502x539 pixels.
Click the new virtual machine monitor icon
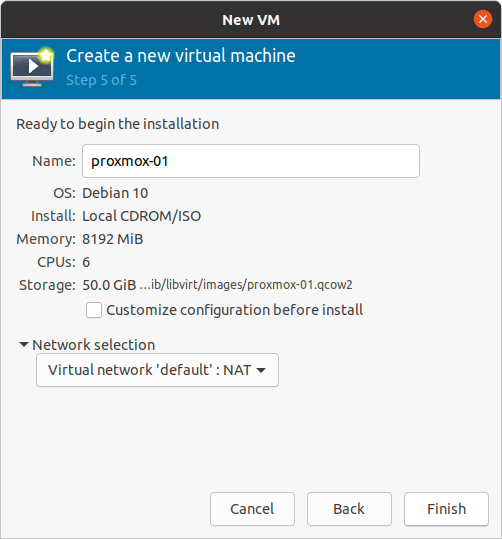[32, 67]
